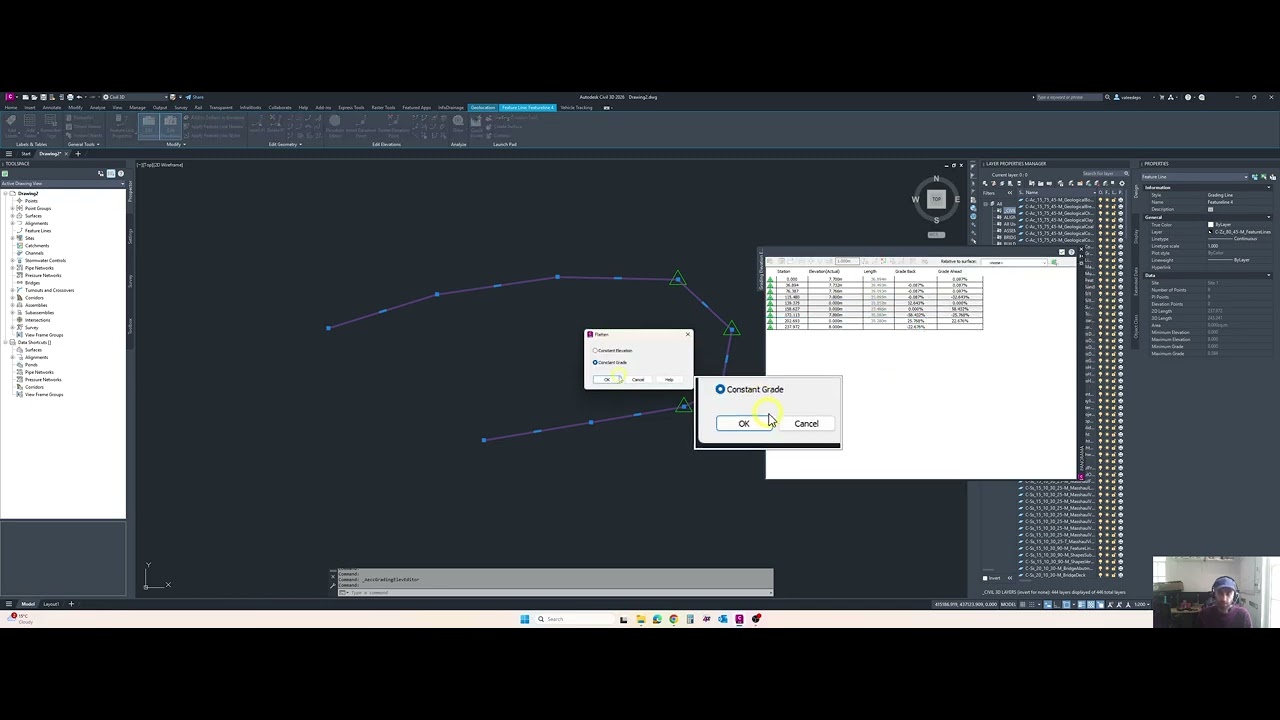This screenshot has height=720, width=1280.
Task: Open the Windows Start menu
Action: [x=524, y=619]
